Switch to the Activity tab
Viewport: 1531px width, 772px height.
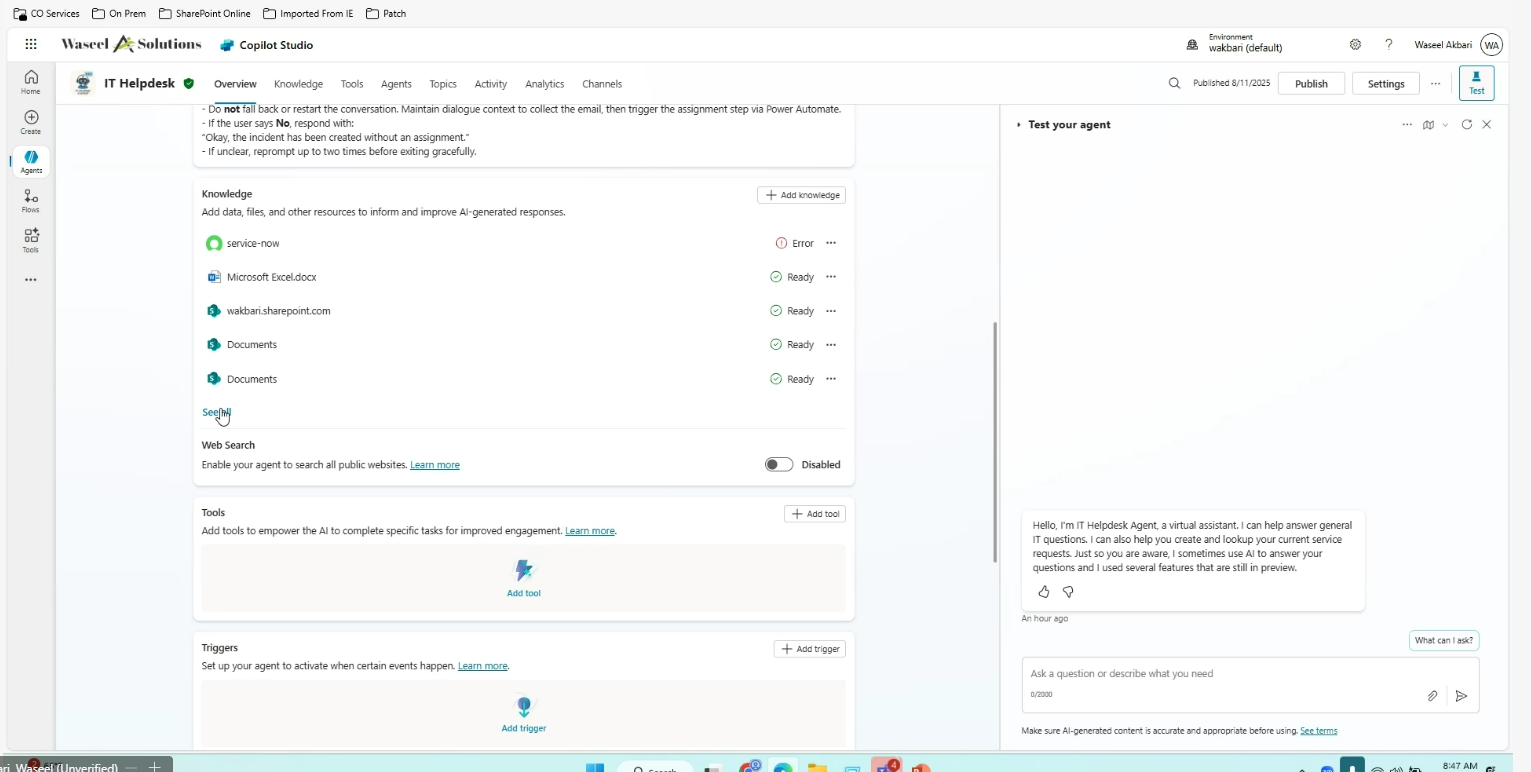pyautogui.click(x=491, y=84)
